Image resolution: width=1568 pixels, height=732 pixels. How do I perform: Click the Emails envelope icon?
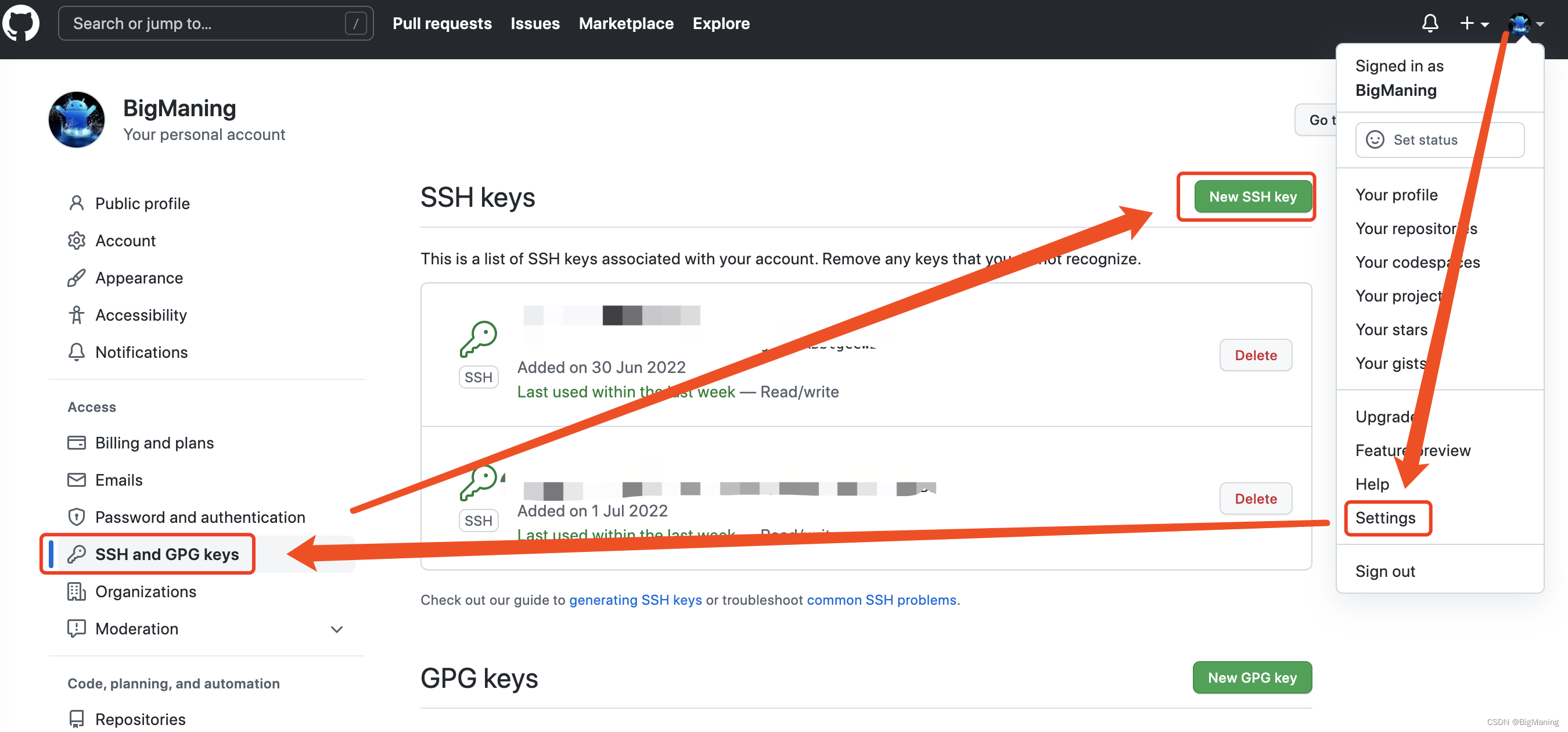pos(76,480)
